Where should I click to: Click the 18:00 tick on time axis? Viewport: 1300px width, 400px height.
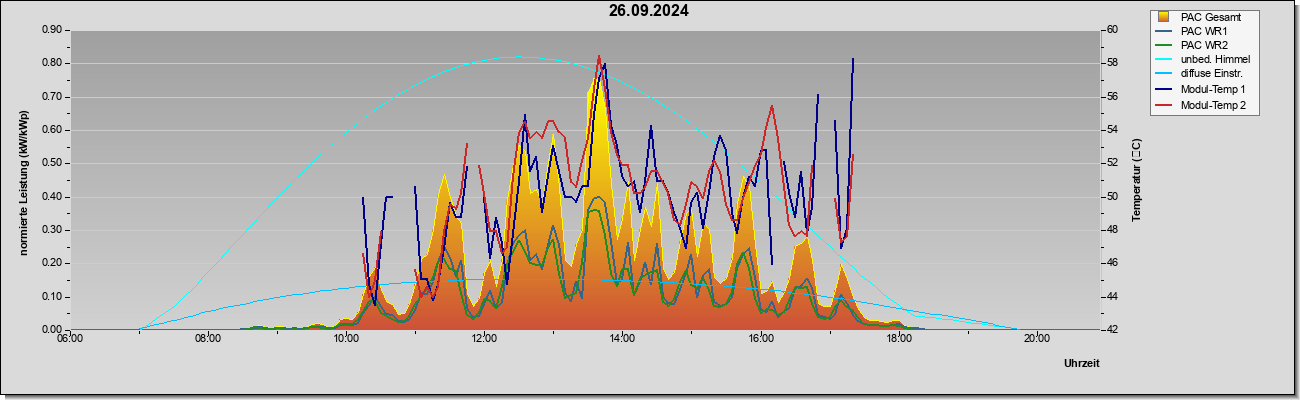click(x=899, y=338)
